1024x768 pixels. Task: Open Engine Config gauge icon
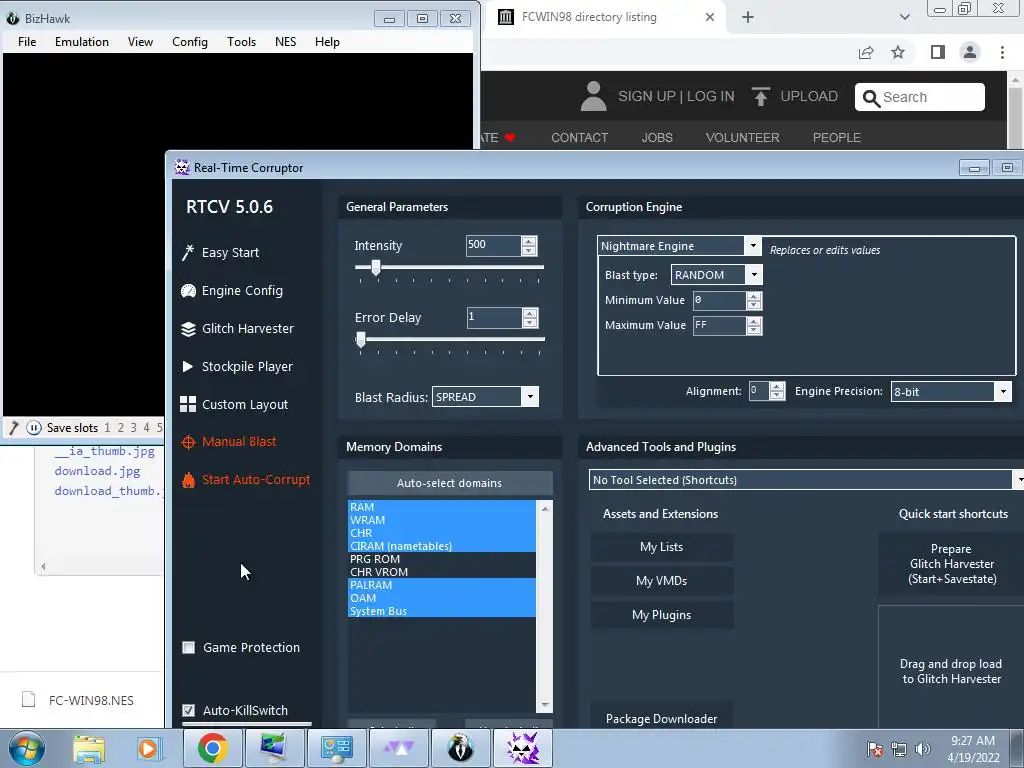[188, 291]
